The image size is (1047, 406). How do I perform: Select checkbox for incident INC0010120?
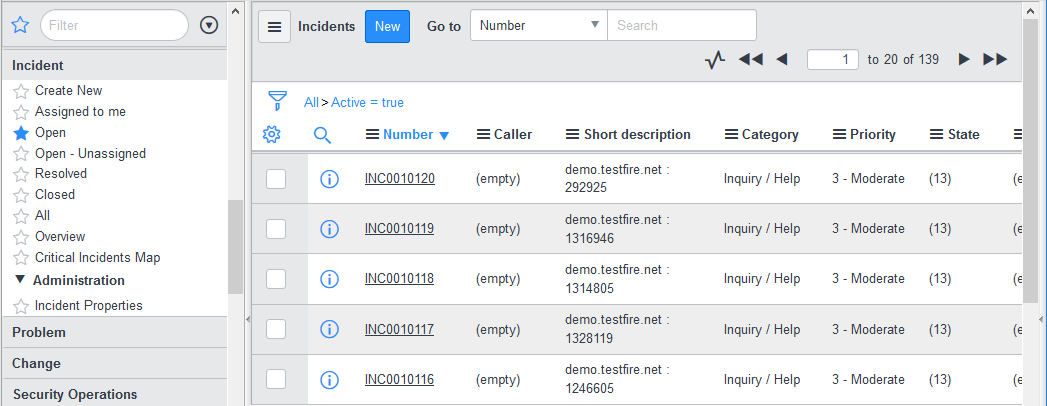click(276, 179)
